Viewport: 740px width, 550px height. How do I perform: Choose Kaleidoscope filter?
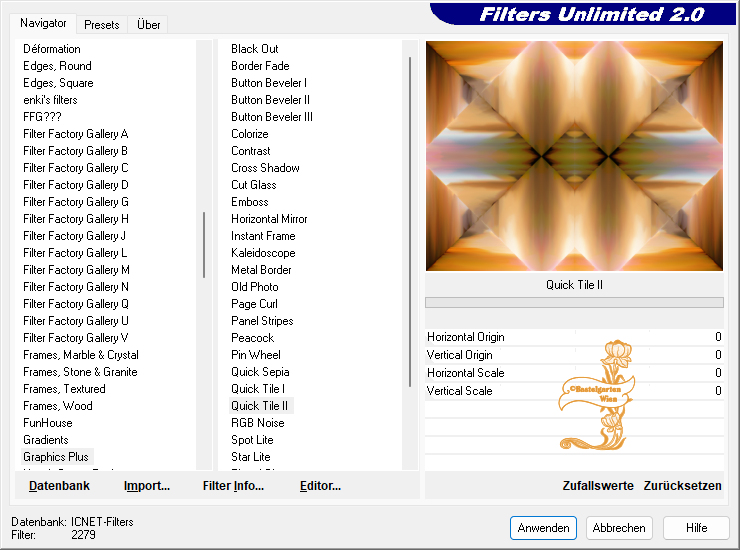(x=263, y=253)
